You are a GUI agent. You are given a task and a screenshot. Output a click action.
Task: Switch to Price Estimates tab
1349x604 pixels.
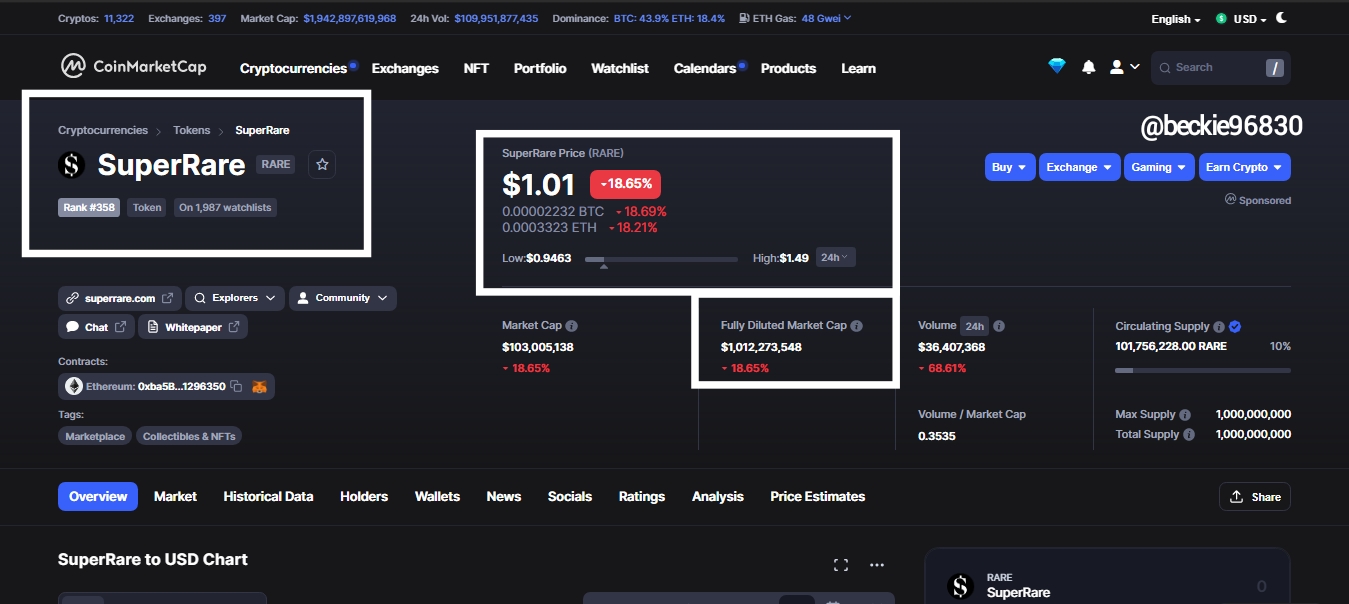tap(818, 496)
